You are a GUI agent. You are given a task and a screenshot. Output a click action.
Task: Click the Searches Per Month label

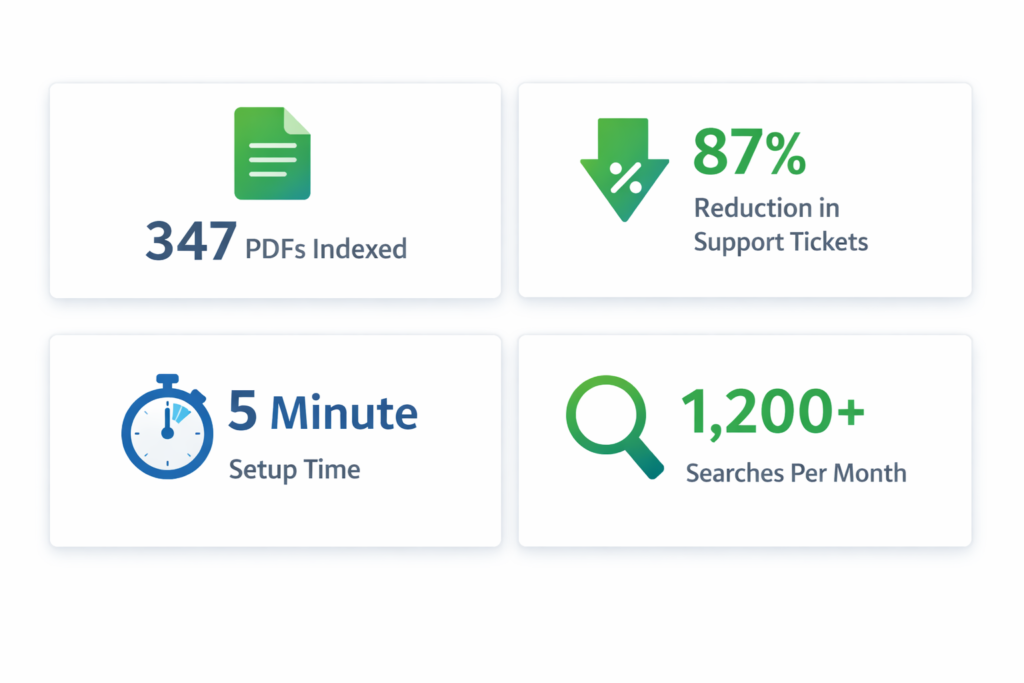(796, 472)
